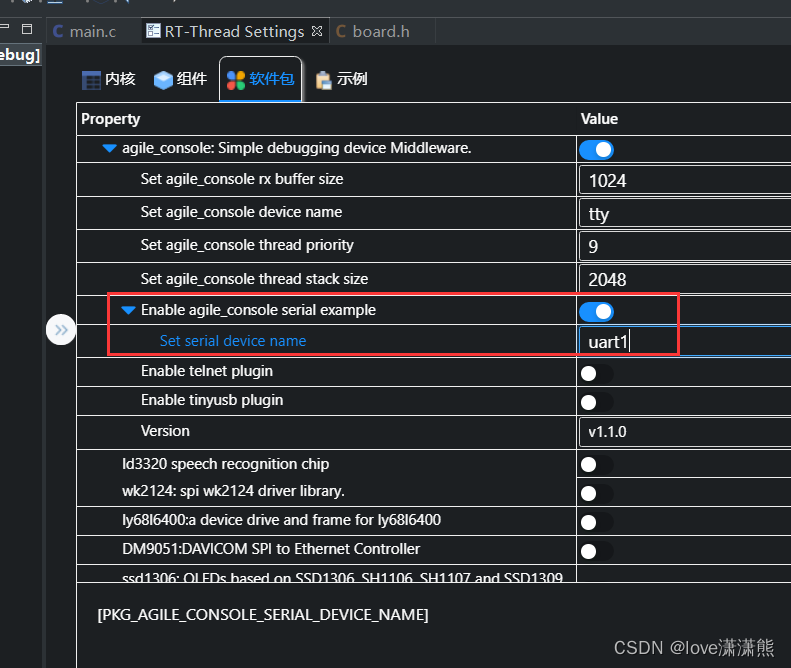Open the main.c editor tab
Screen dimensions: 791x668
[85, 31]
